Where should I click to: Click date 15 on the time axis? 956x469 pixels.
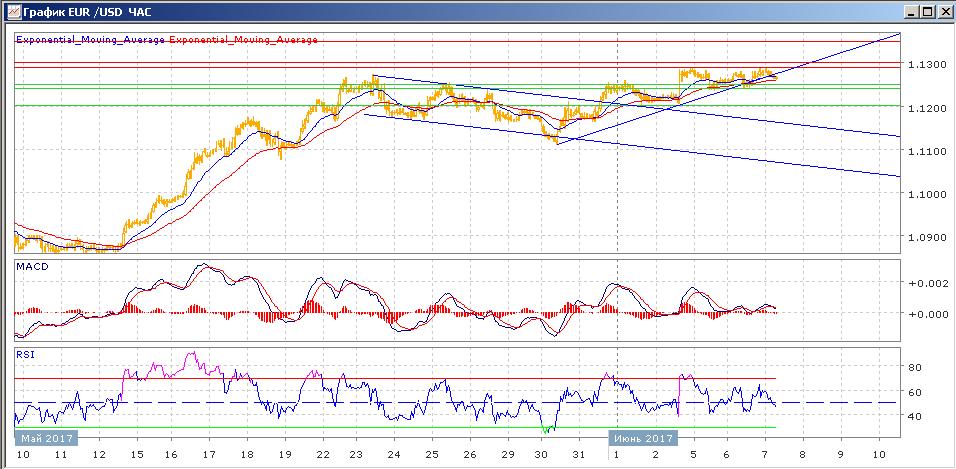133,454
